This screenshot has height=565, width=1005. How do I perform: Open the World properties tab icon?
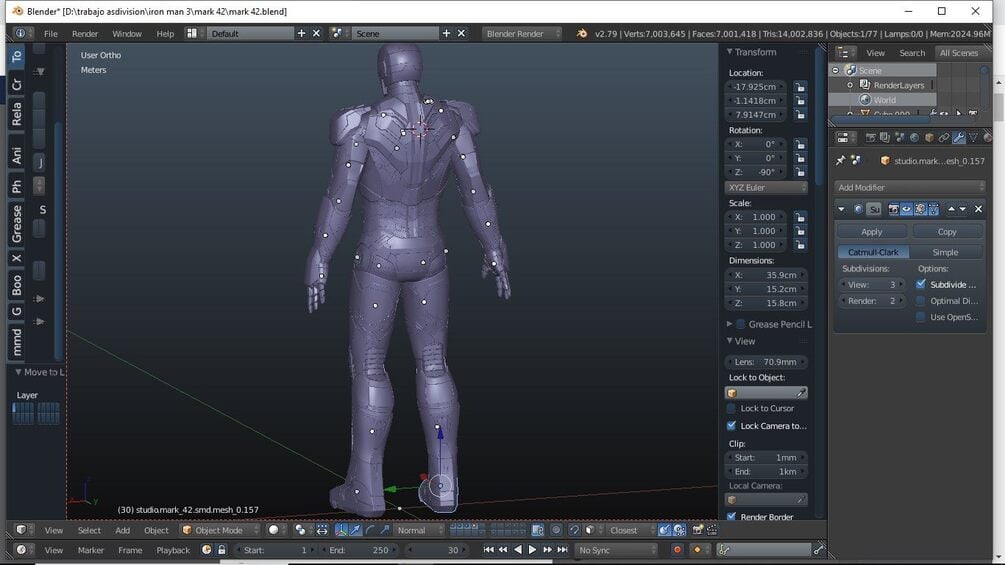click(915, 138)
